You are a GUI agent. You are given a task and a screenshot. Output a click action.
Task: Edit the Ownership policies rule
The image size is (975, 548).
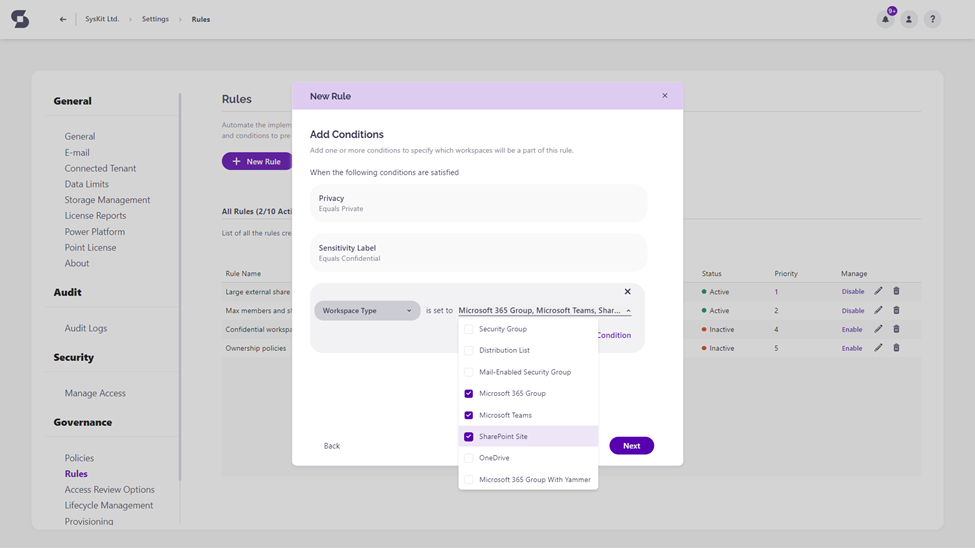coord(878,348)
